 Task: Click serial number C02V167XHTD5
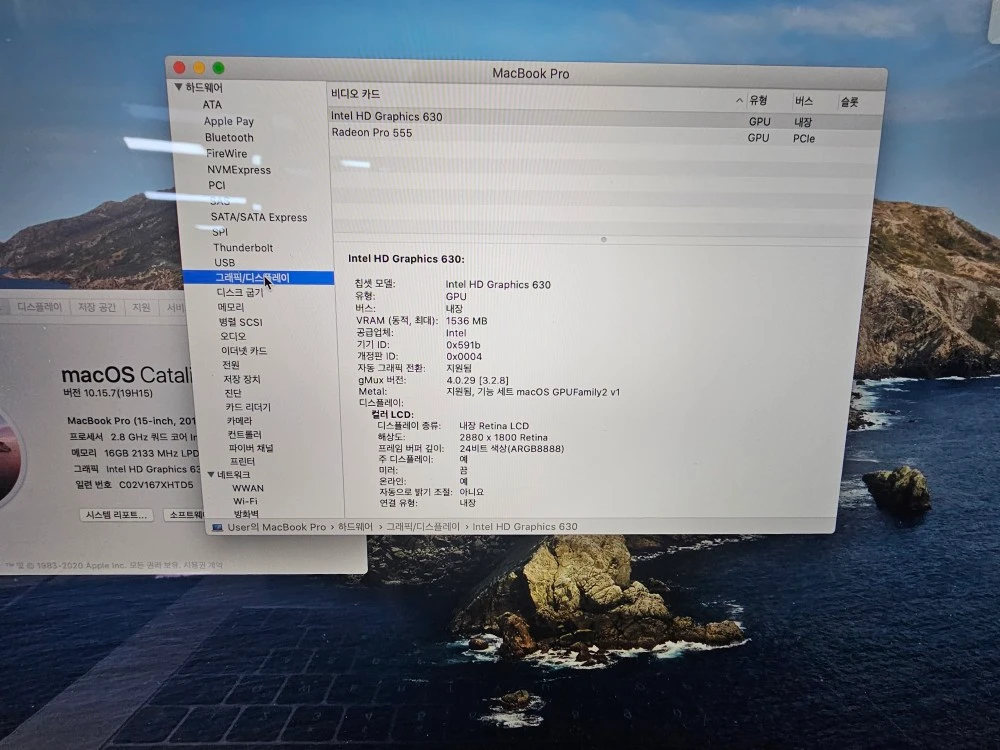click(x=156, y=485)
